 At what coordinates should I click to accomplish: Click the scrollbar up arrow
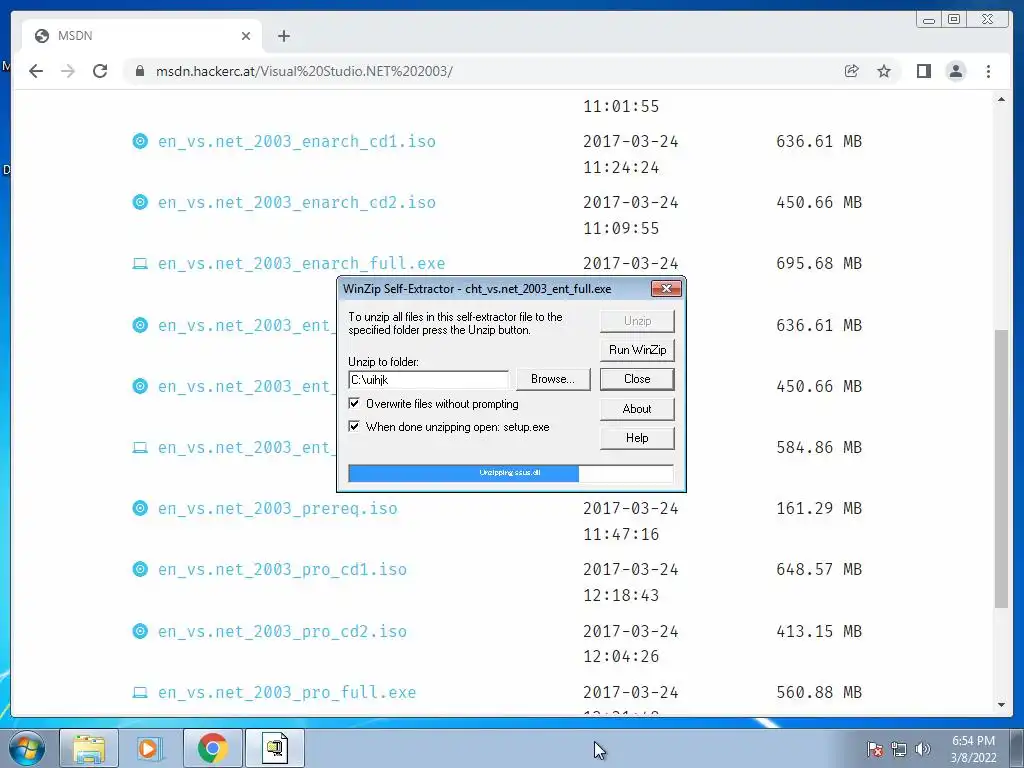[x=1001, y=99]
